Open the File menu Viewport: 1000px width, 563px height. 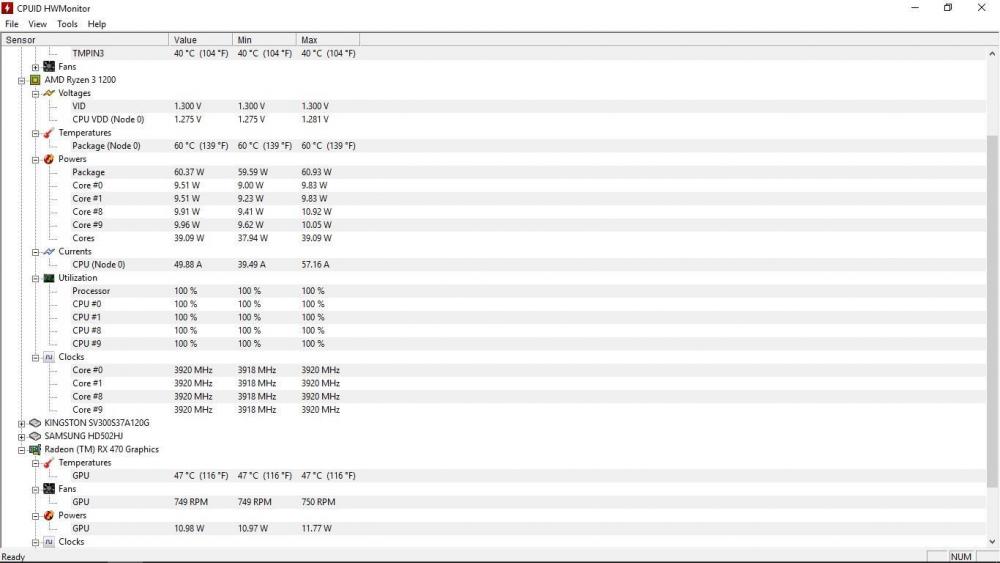click(x=12, y=24)
